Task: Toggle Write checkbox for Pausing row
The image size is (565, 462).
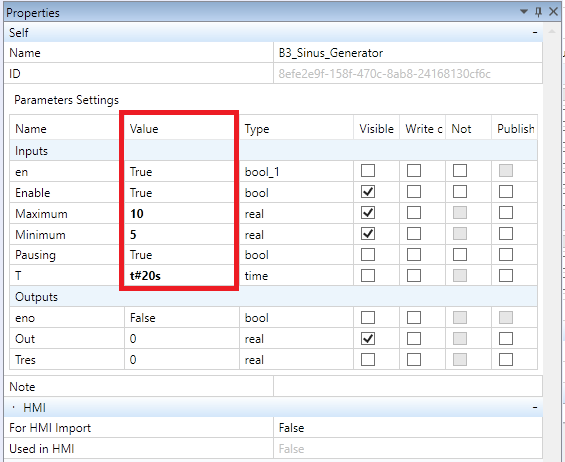Action: click(x=414, y=254)
